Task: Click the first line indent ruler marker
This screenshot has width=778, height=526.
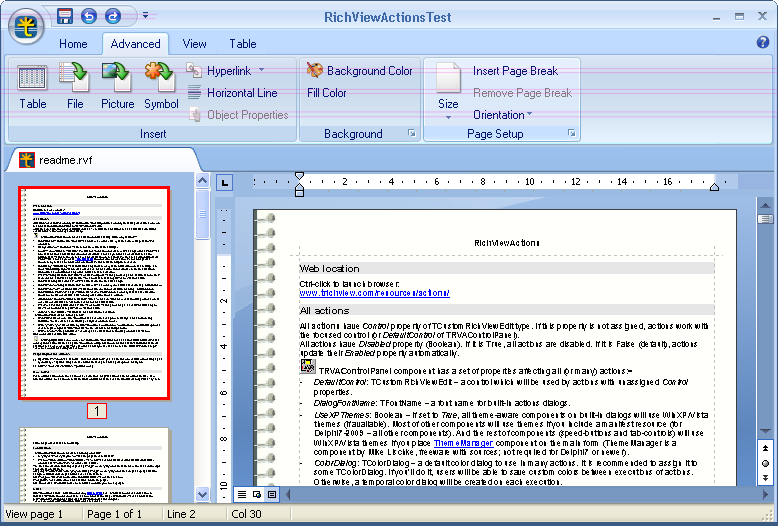Action: pyautogui.click(x=299, y=176)
